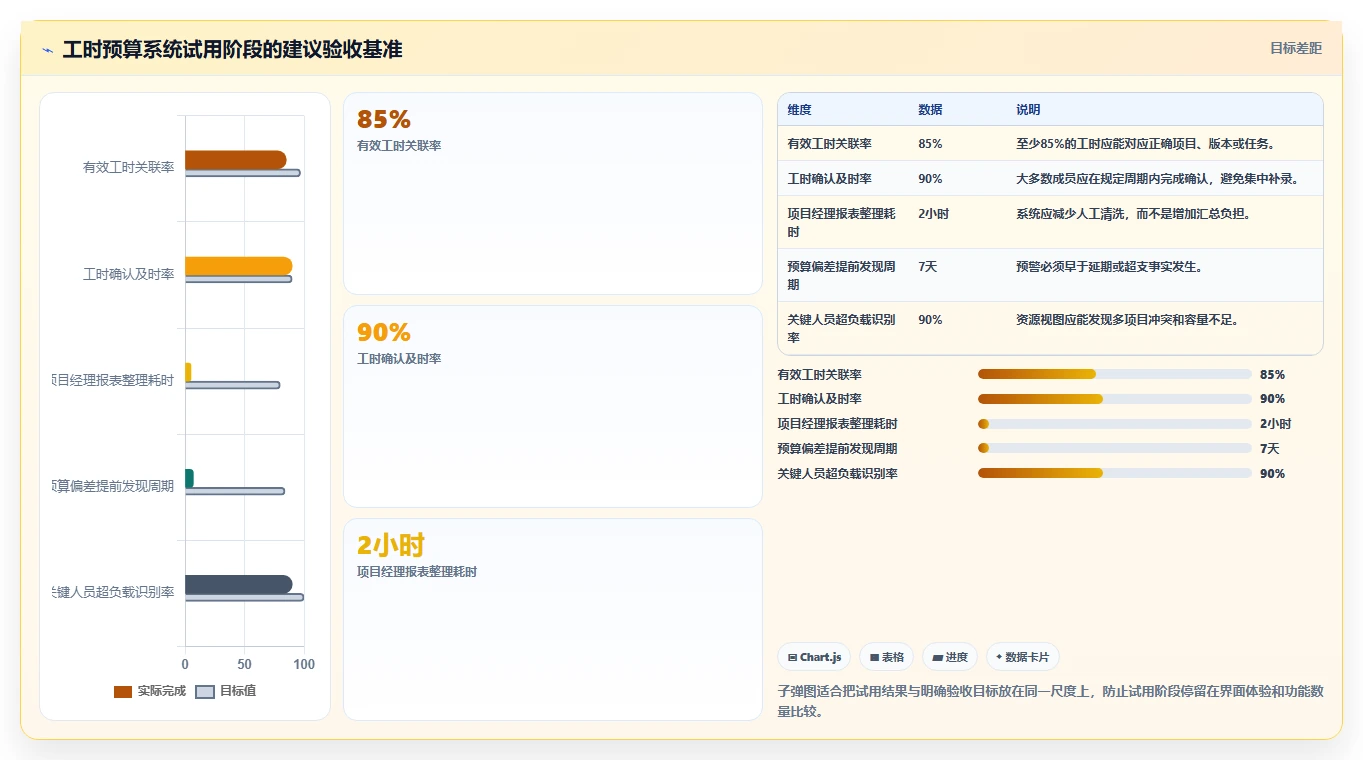
Task: Click the 工时确认及时率 y-axis label in the chart
Action: coord(128,274)
